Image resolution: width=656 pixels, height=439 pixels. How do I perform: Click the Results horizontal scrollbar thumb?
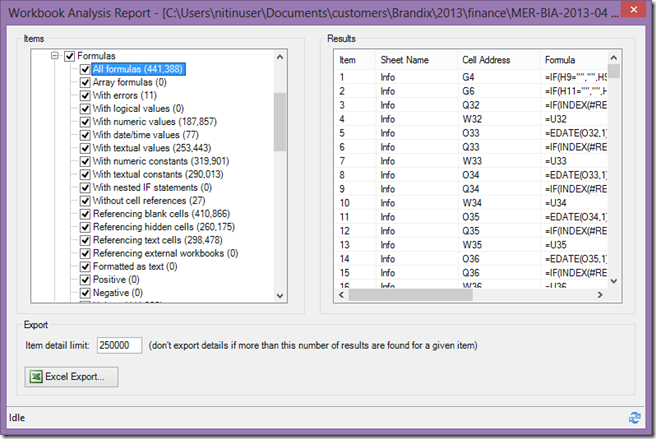(410, 295)
